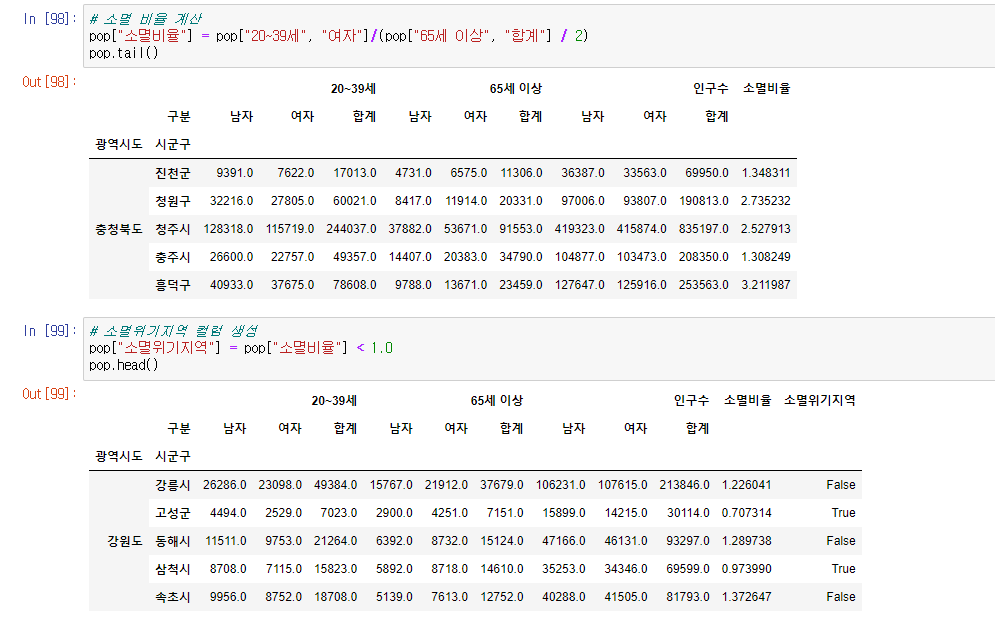This screenshot has height=625, width=995.
Task: Click the False value in 속초시 row
Action: coord(841,597)
